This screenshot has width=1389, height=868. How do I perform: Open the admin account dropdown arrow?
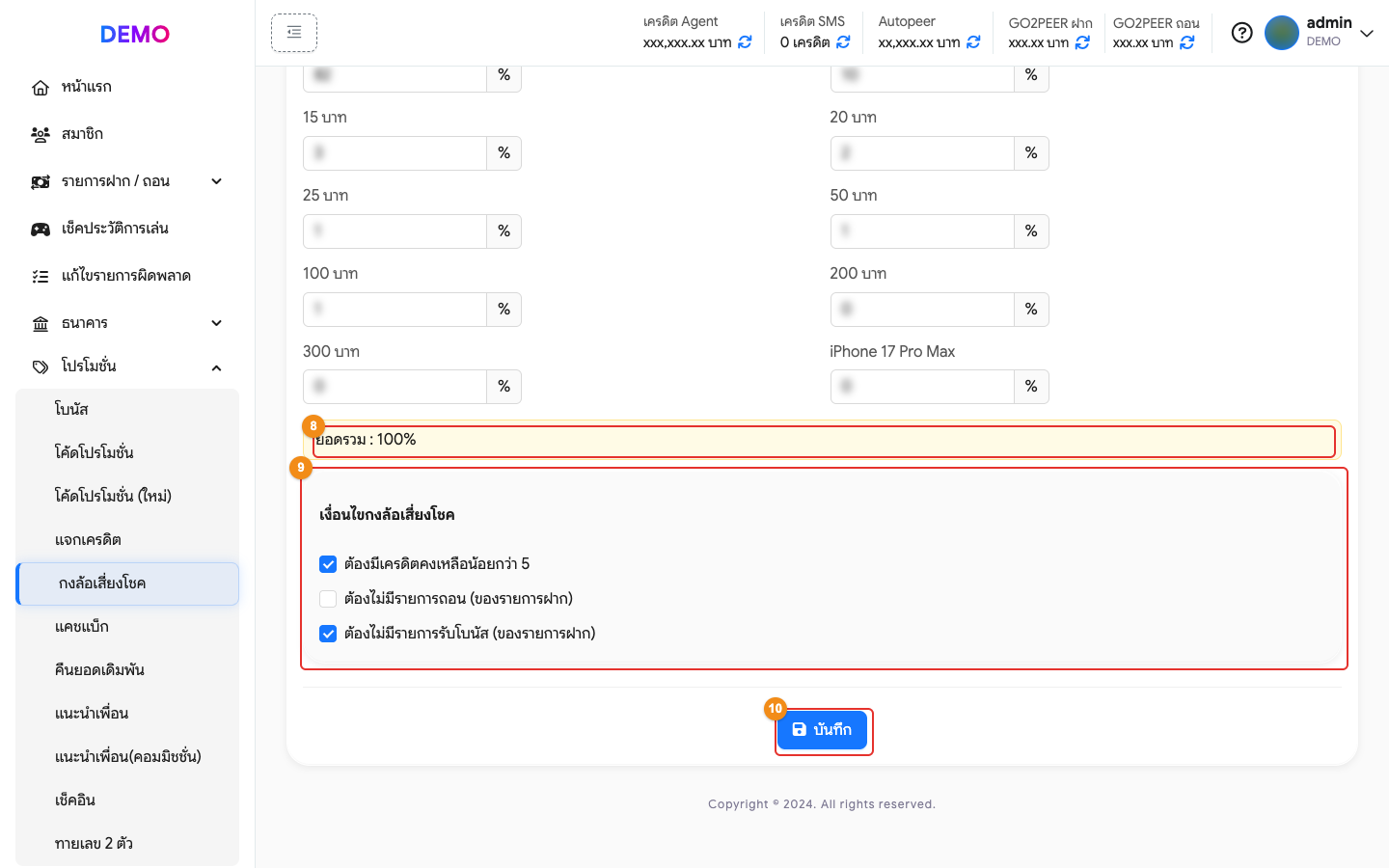coord(1367,33)
